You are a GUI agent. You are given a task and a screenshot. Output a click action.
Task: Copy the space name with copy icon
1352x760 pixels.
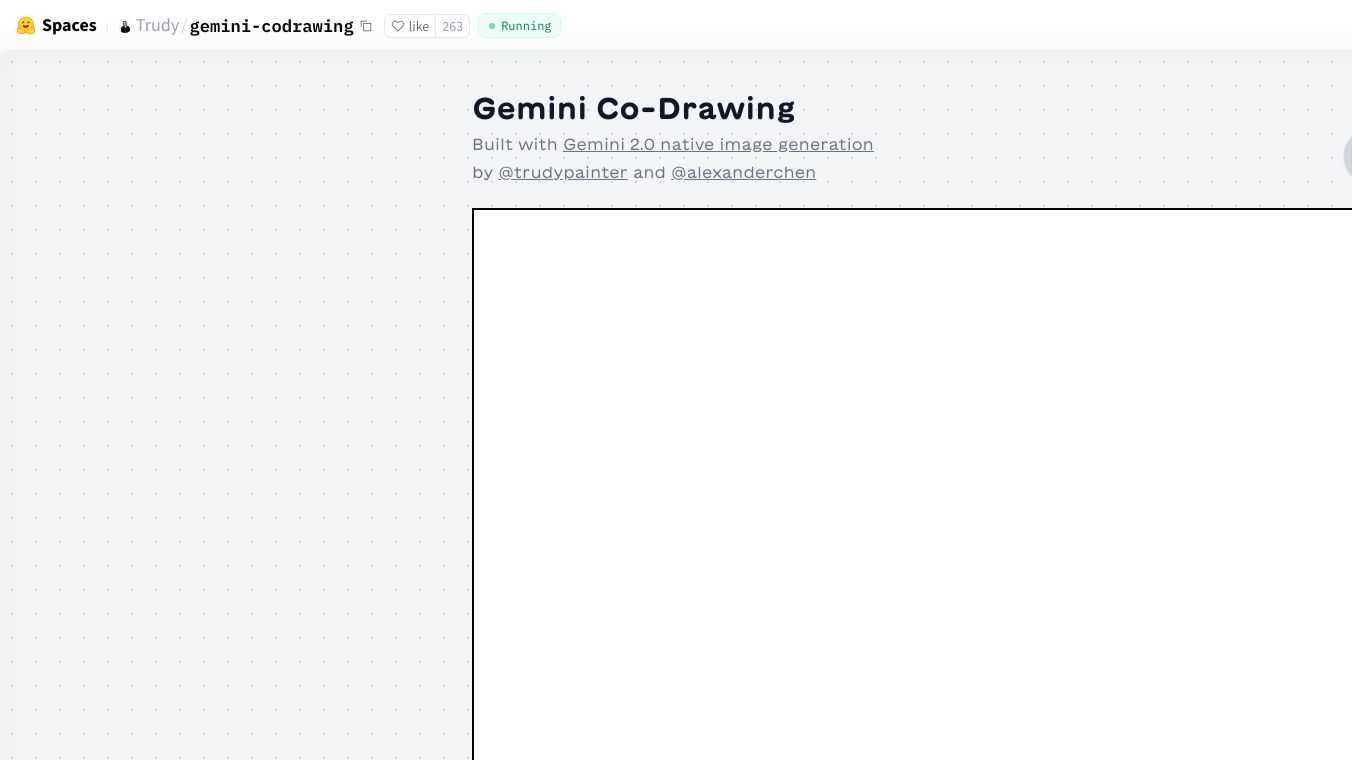[366, 26]
